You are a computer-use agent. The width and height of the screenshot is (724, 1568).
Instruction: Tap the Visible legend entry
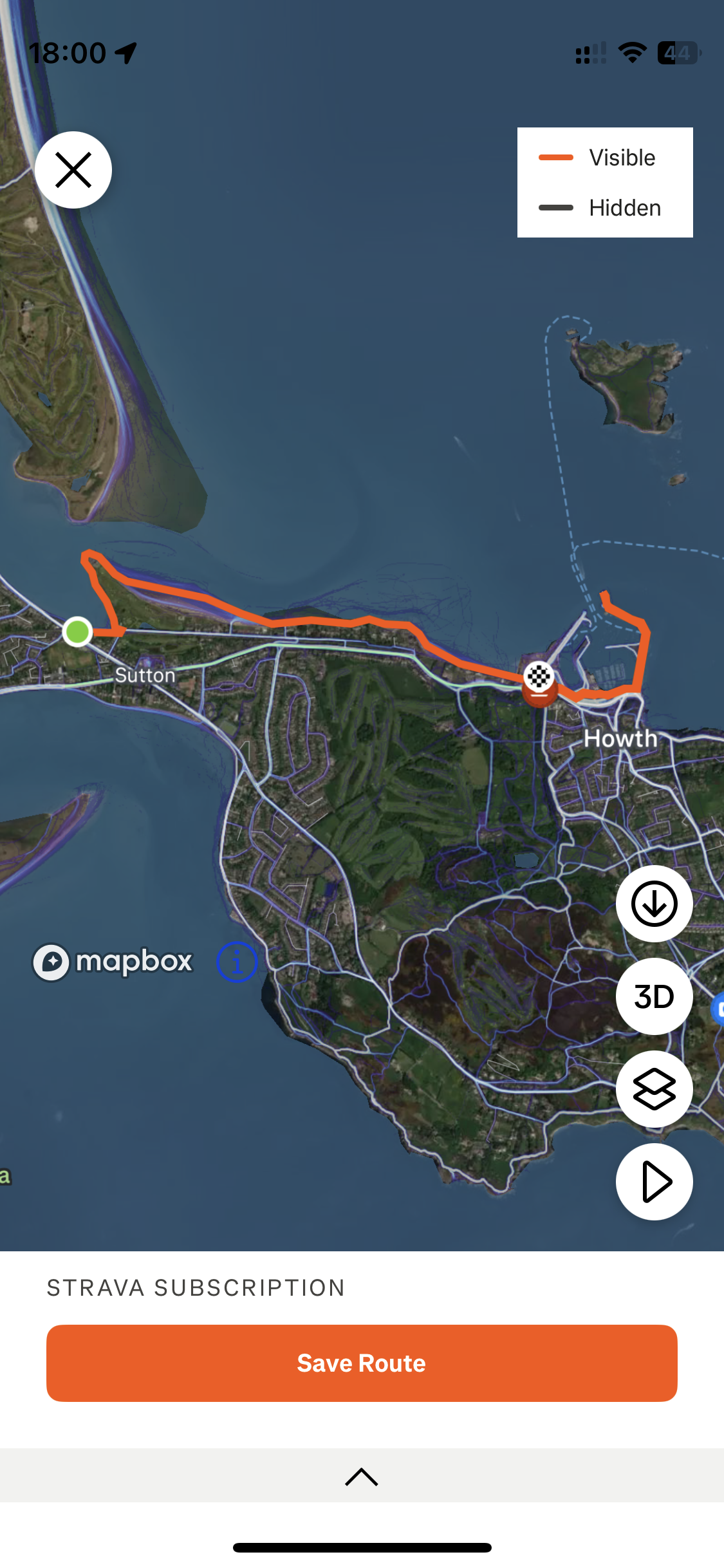(597, 158)
